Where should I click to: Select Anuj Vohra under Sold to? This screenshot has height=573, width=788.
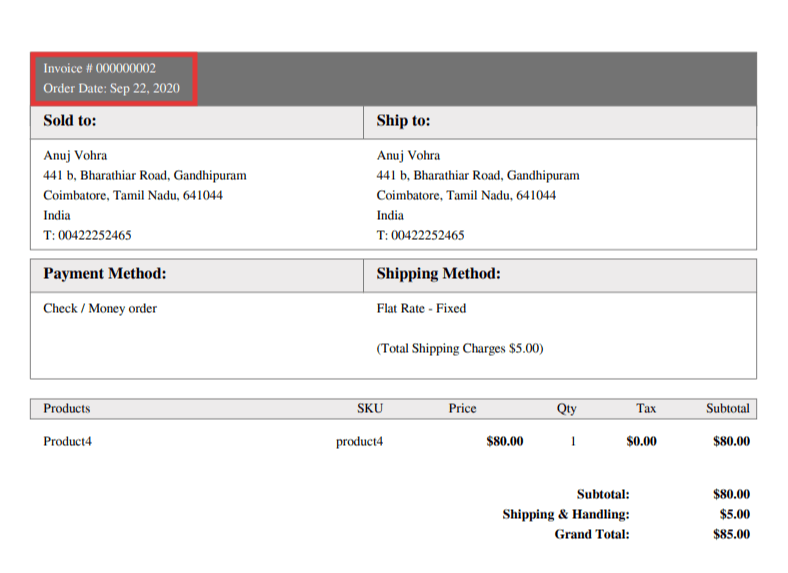pyautogui.click(x=75, y=155)
